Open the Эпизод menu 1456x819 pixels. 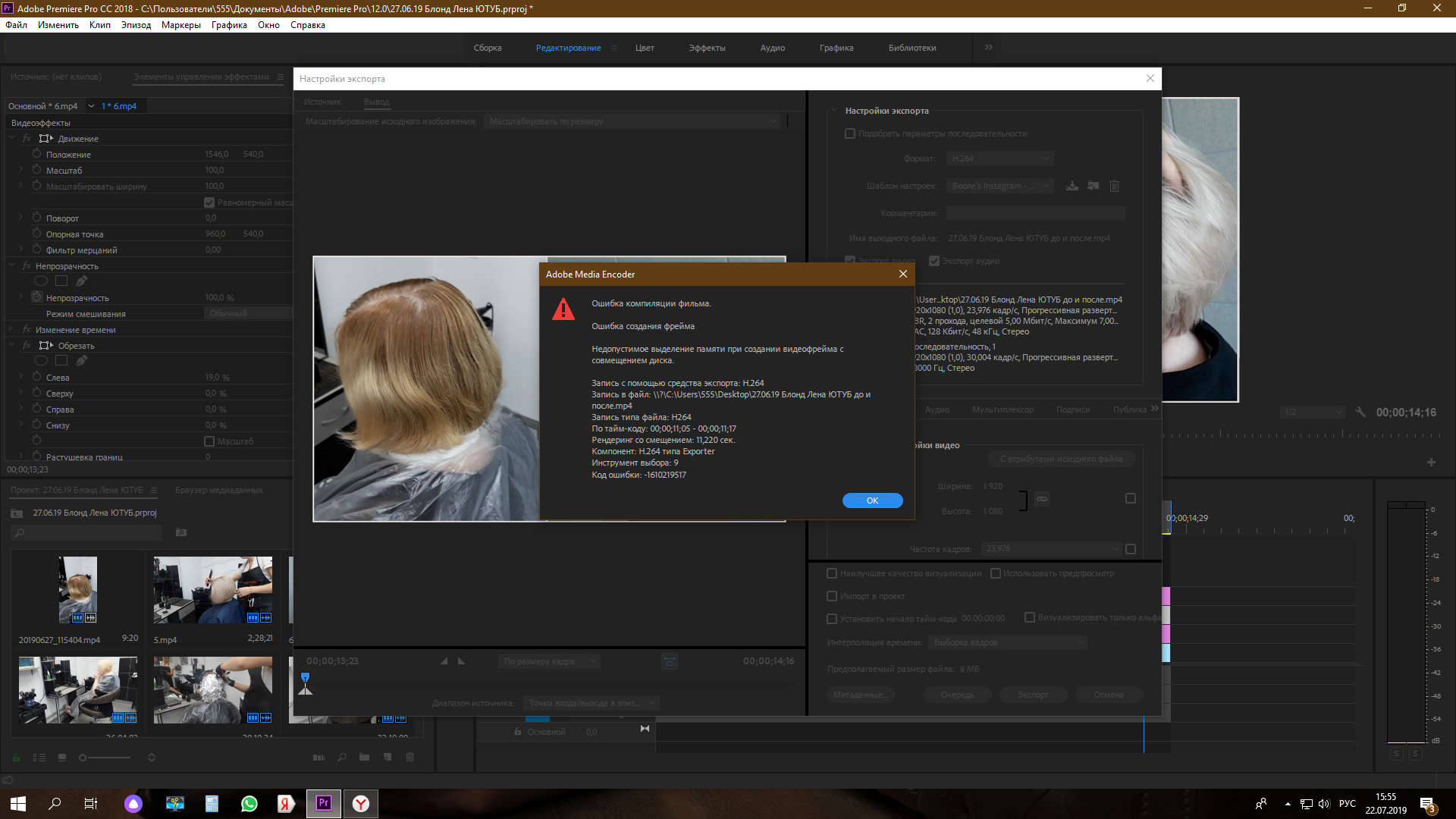pos(136,25)
